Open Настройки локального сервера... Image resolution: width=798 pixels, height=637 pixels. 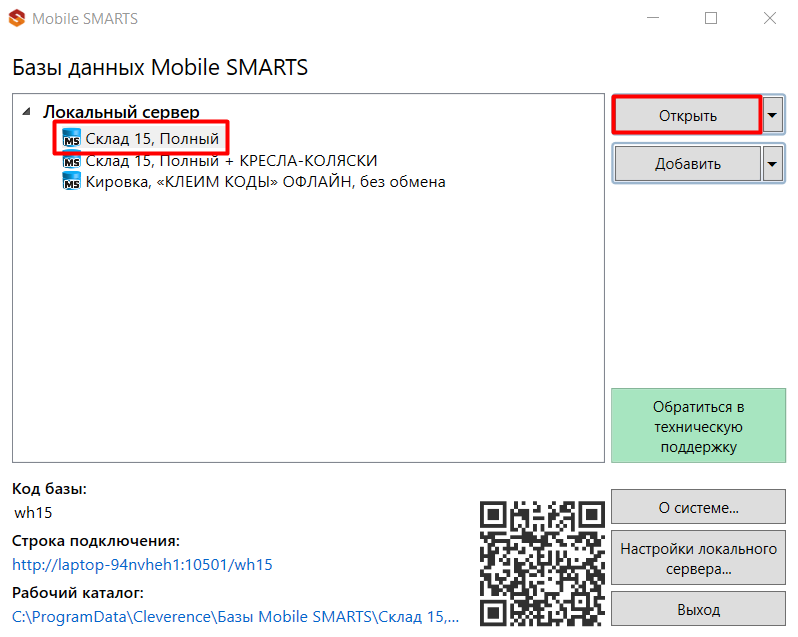coord(698,558)
